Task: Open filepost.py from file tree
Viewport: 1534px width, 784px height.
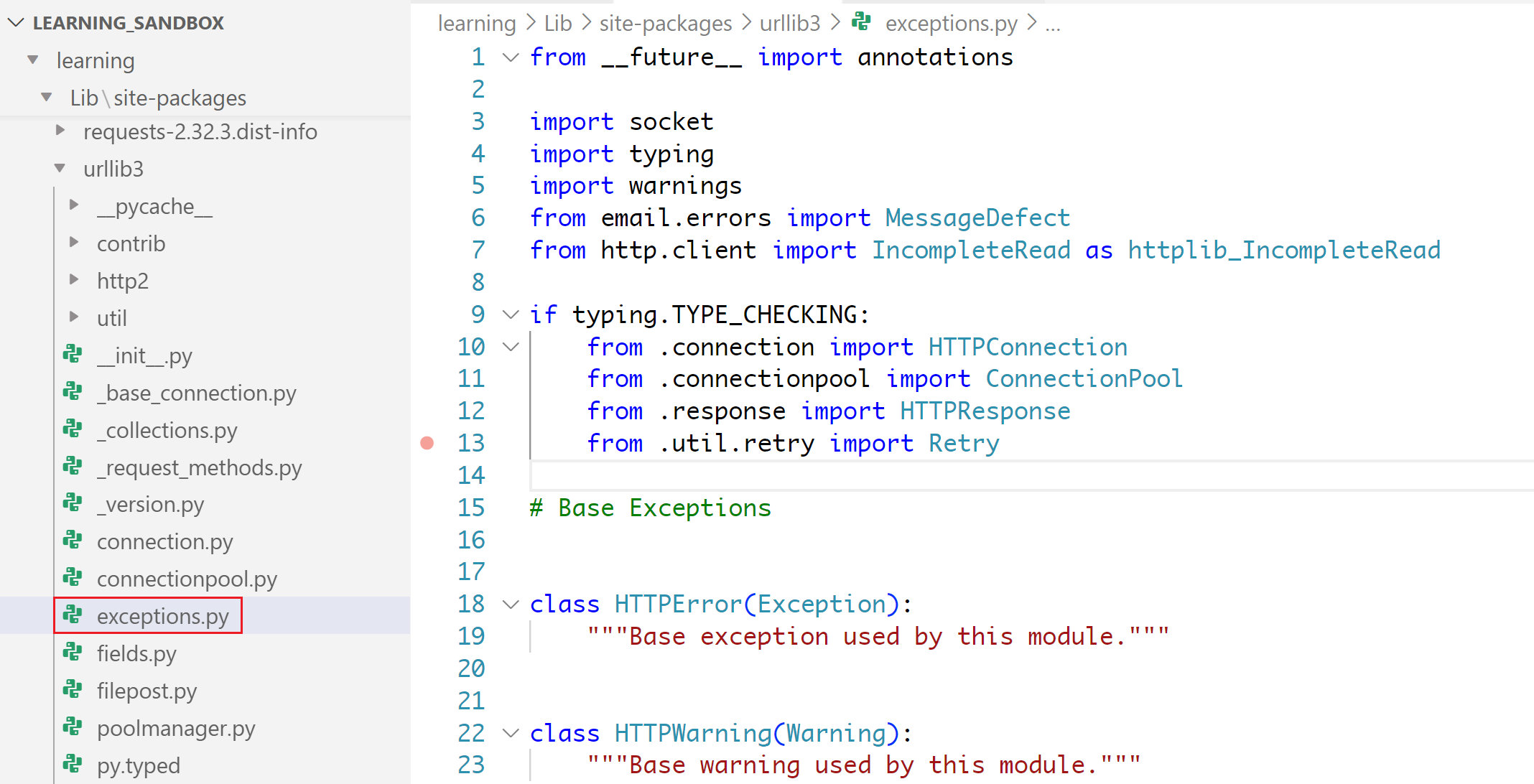Action: [147, 691]
